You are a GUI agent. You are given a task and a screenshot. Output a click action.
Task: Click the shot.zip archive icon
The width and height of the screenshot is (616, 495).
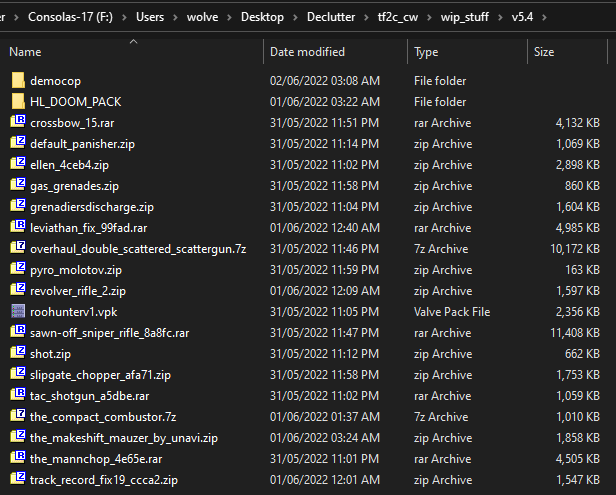(18, 353)
